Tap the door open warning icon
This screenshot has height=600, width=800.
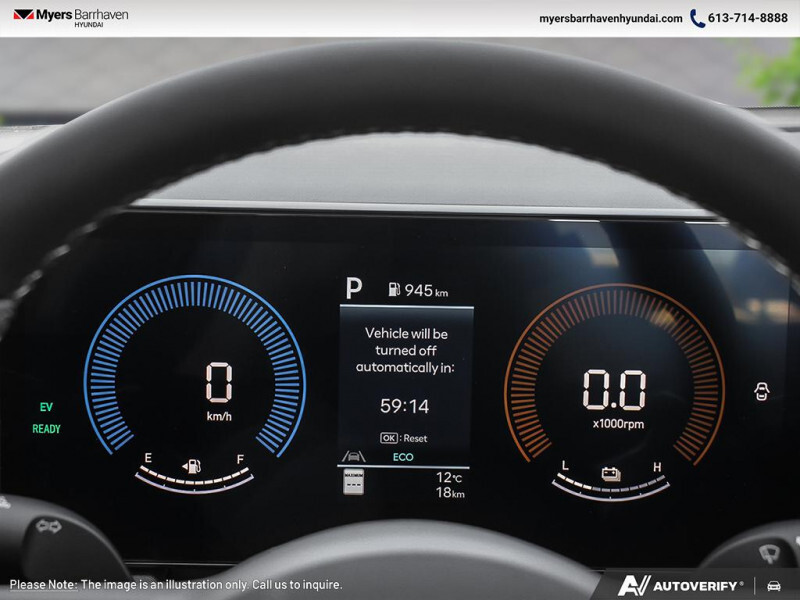click(x=763, y=390)
